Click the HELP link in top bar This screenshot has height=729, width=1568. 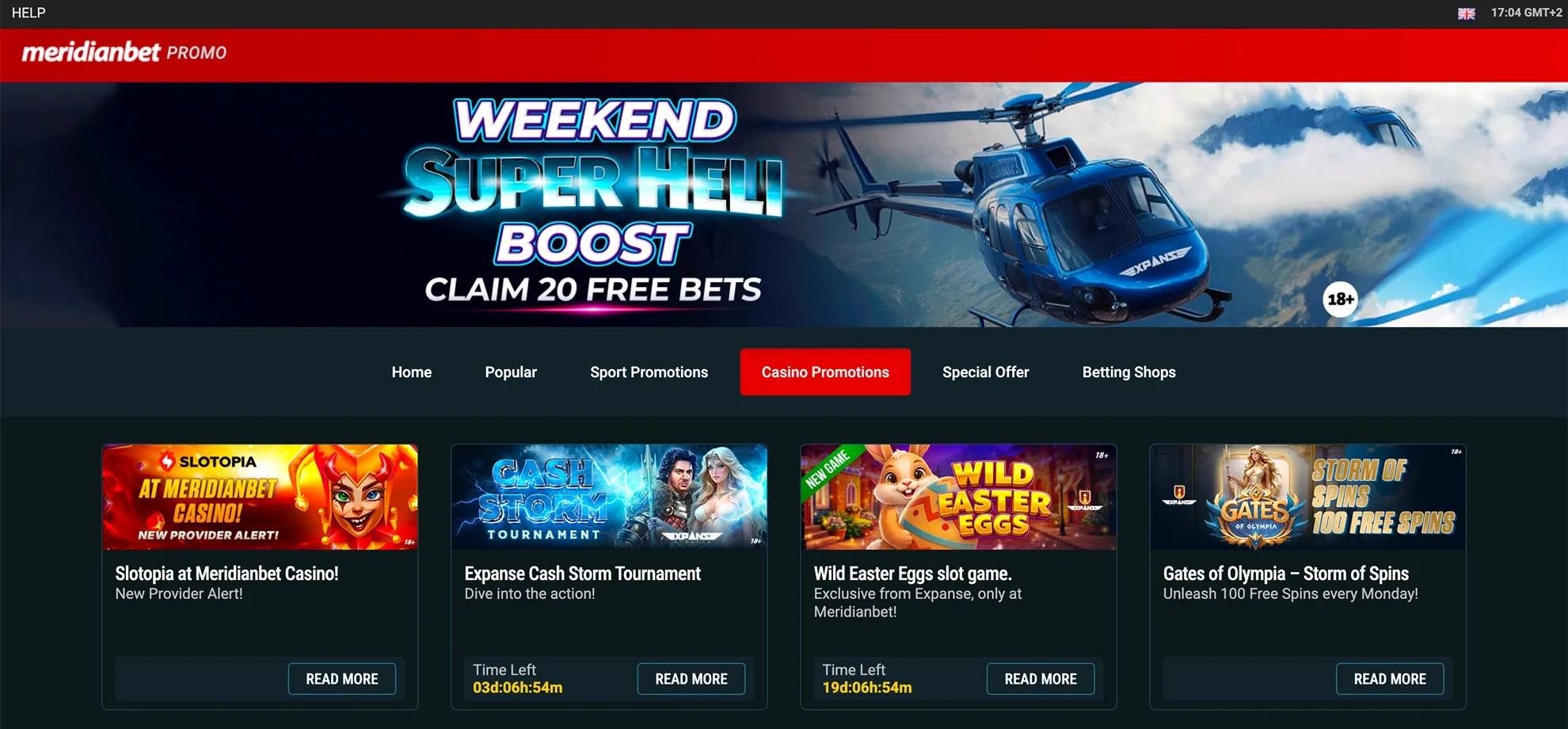click(x=29, y=13)
